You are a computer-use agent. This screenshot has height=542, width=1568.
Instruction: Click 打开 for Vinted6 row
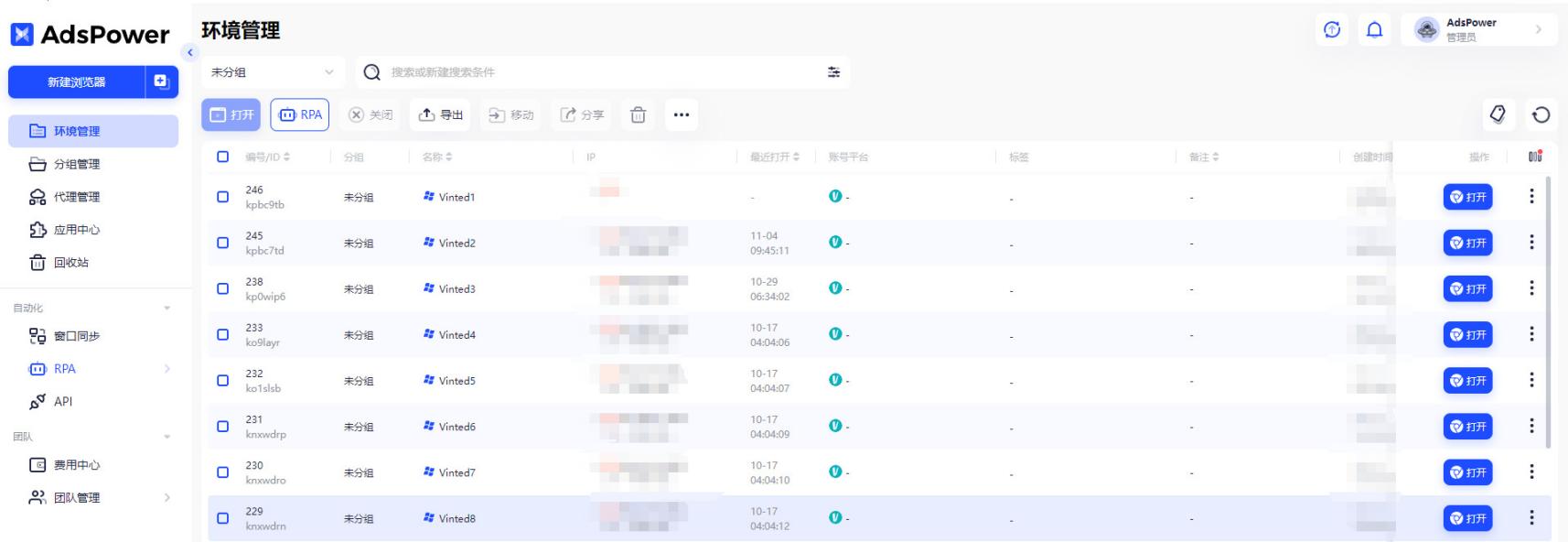1467,426
